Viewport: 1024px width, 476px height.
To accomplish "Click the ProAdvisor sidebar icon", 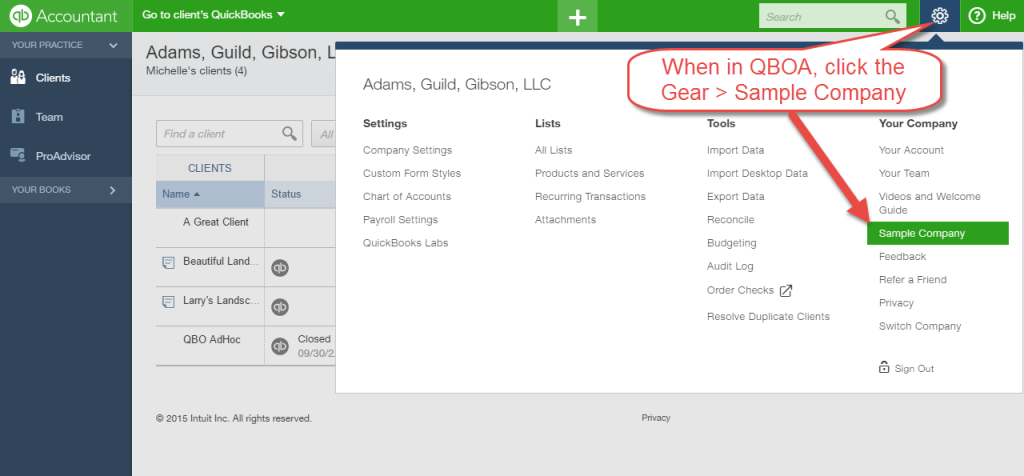I will pyautogui.click(x=18, y=155).
